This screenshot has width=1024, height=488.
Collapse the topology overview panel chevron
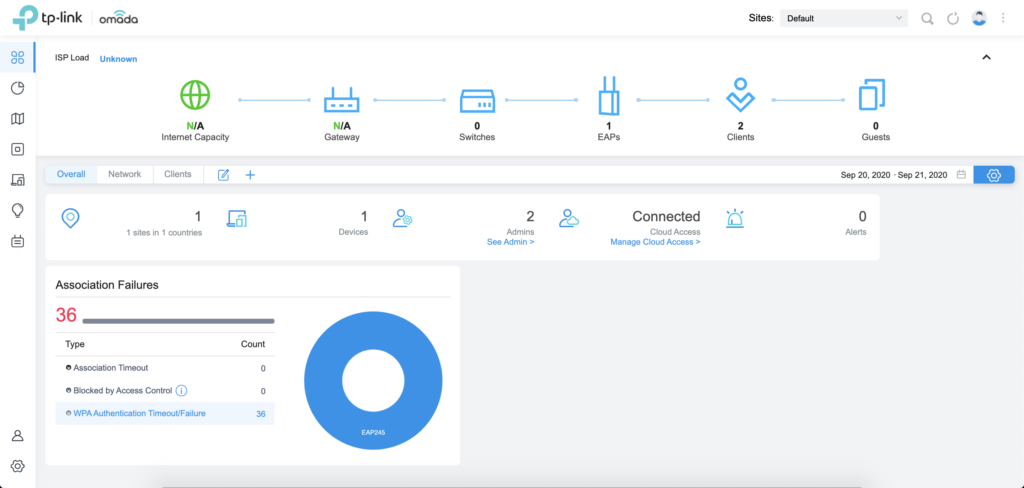[x=986, y=58]
